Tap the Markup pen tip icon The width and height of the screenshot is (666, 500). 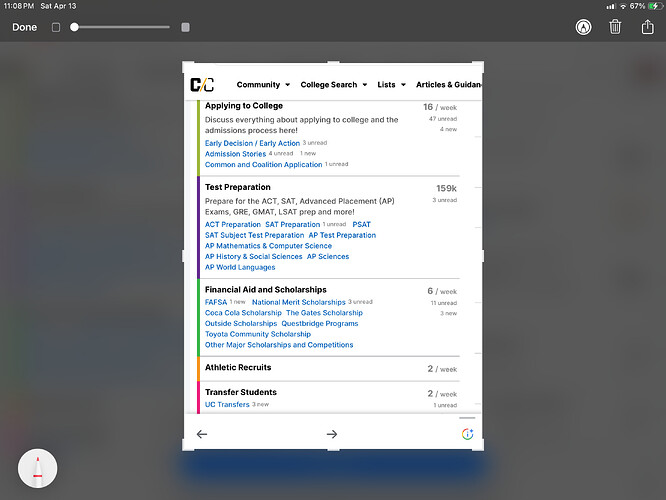(x=583, y=27)
